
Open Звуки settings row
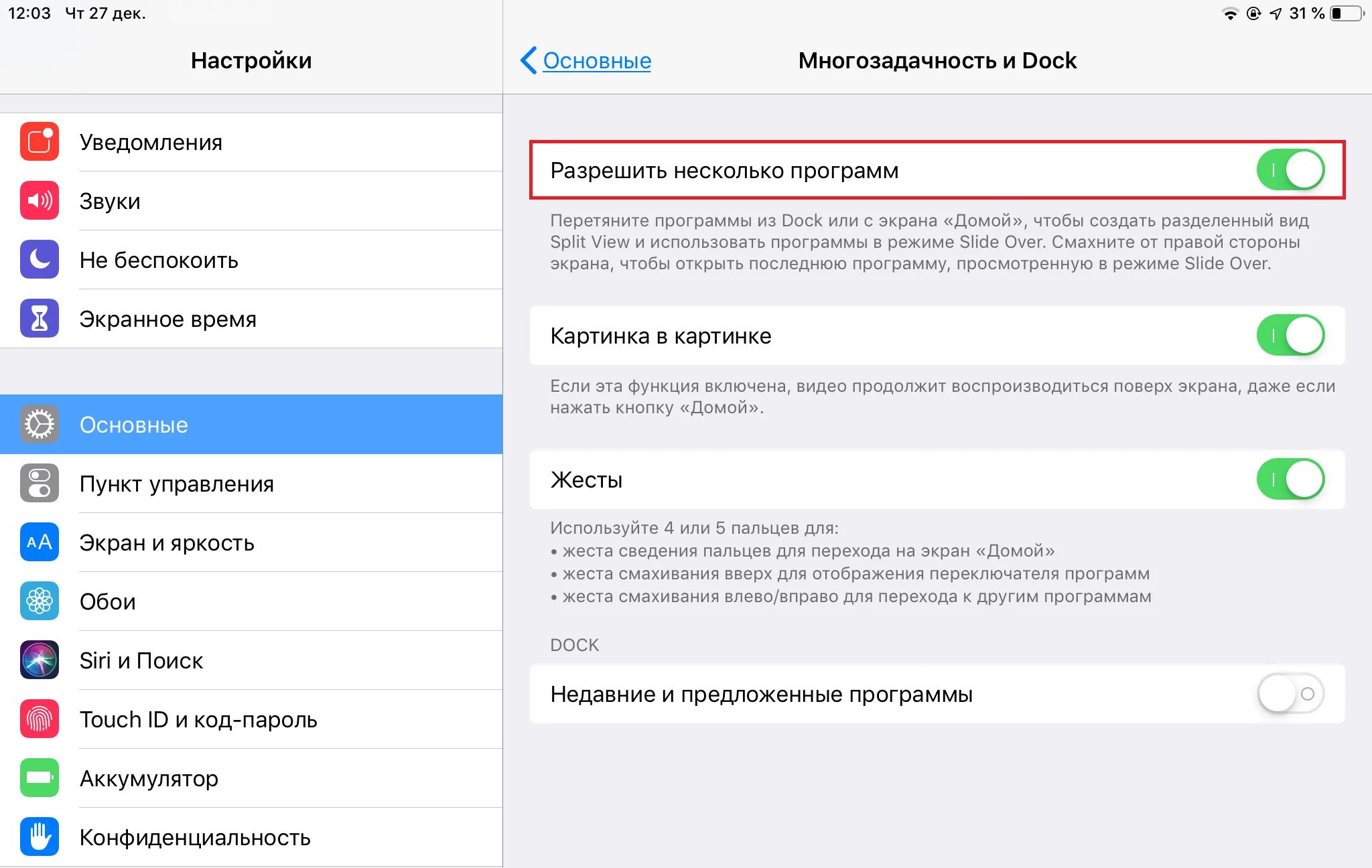[x=251, y=201]
